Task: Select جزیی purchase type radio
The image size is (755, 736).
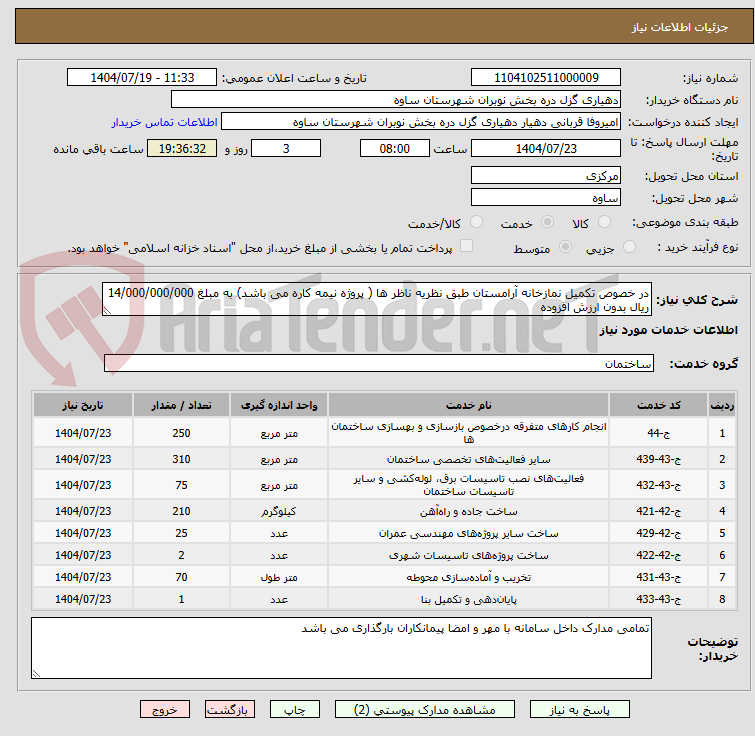Action: point(629,247)
